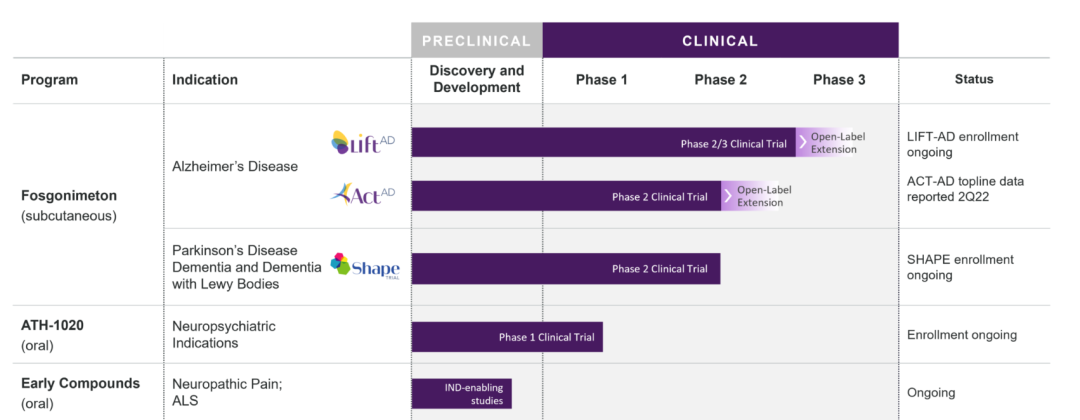Click the SHAPE trial logo
The height and width of the screenshot is (420, 1080).
365,267
